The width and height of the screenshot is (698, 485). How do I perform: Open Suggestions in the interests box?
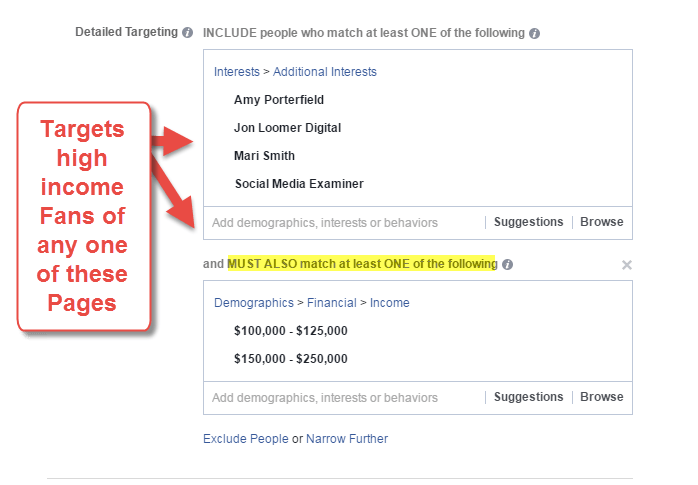pos(528,222)
